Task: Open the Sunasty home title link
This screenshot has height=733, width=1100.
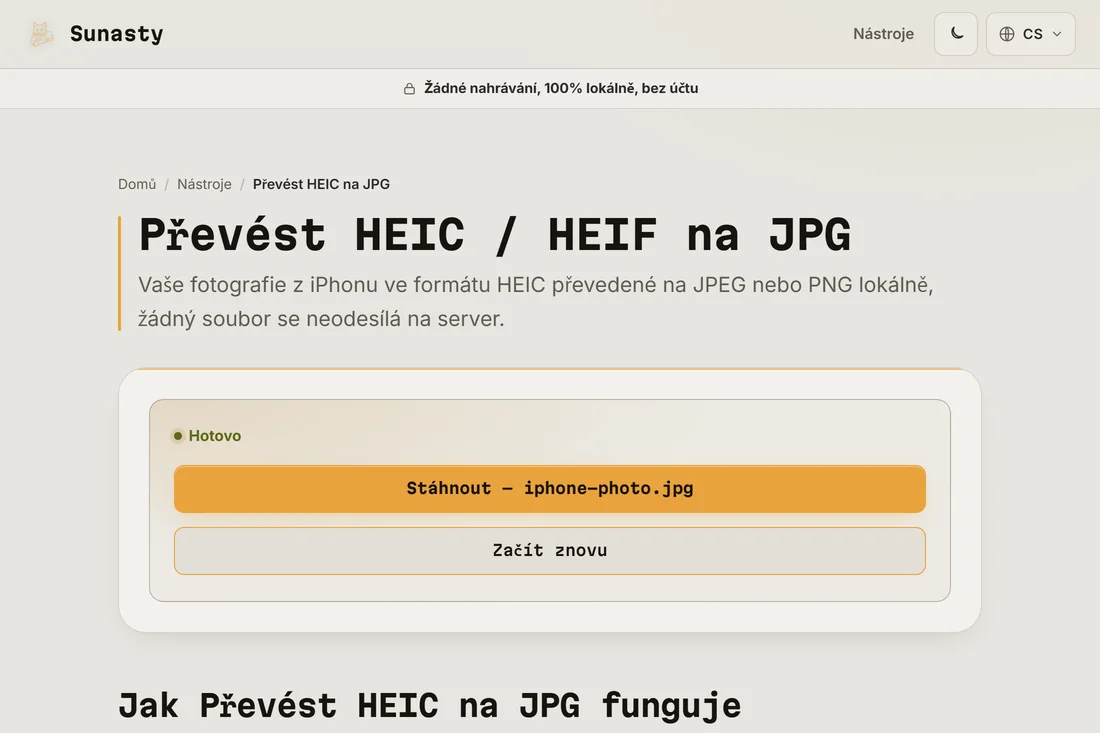Action: pyautogui.click(x=116, y=34)
